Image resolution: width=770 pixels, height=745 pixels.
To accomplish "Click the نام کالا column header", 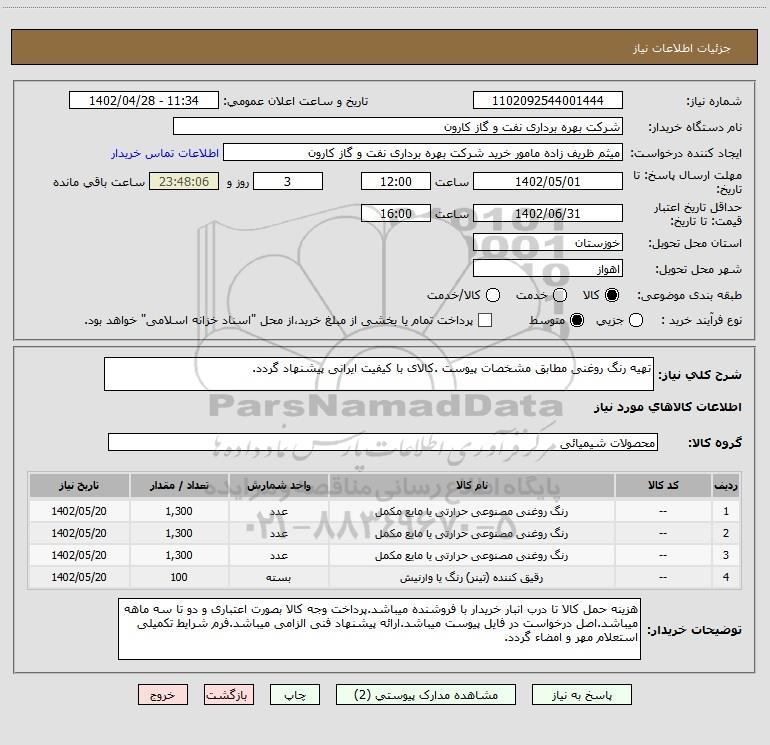I will pos(471,485).
